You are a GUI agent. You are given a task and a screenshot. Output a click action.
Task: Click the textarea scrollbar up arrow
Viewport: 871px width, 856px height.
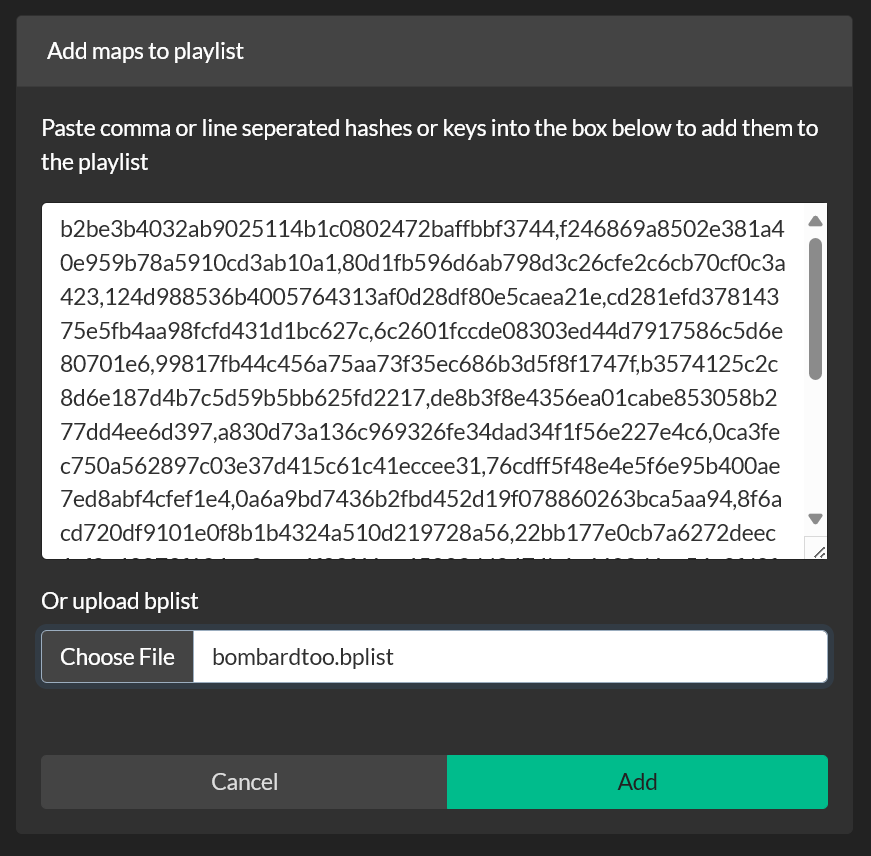815,221
